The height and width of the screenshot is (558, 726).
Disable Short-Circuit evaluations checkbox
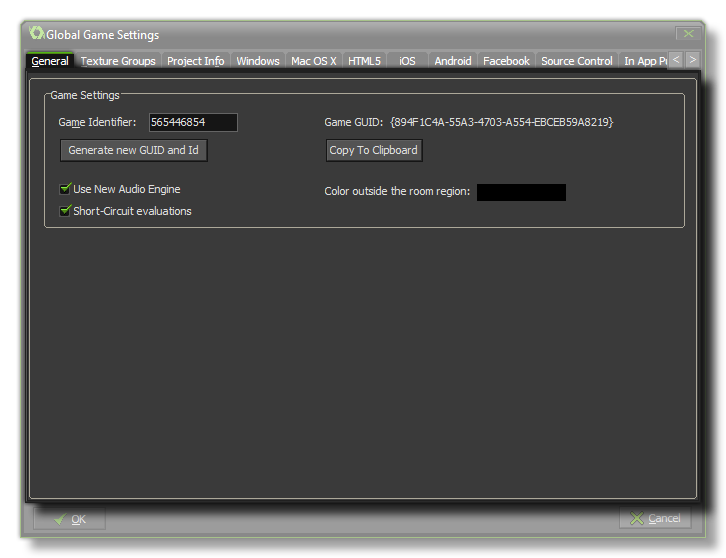(65, 211)
